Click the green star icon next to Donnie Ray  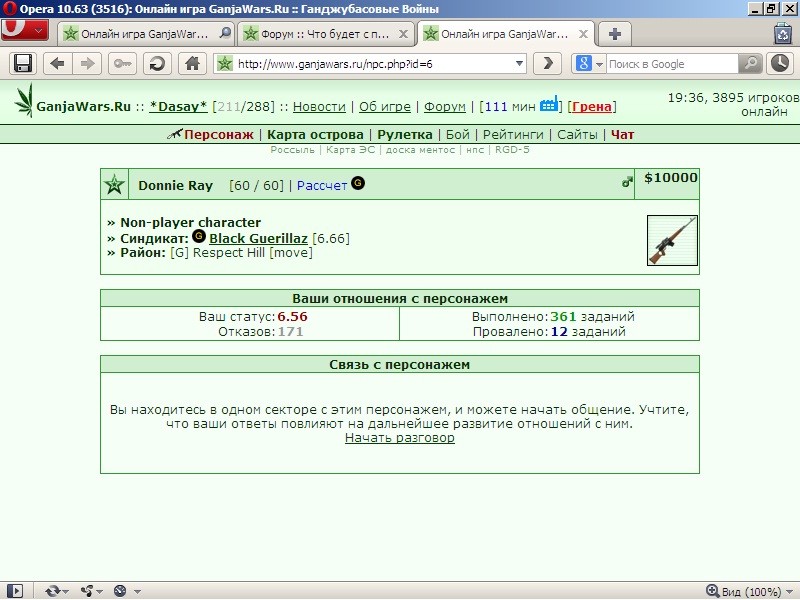point(114,184)
